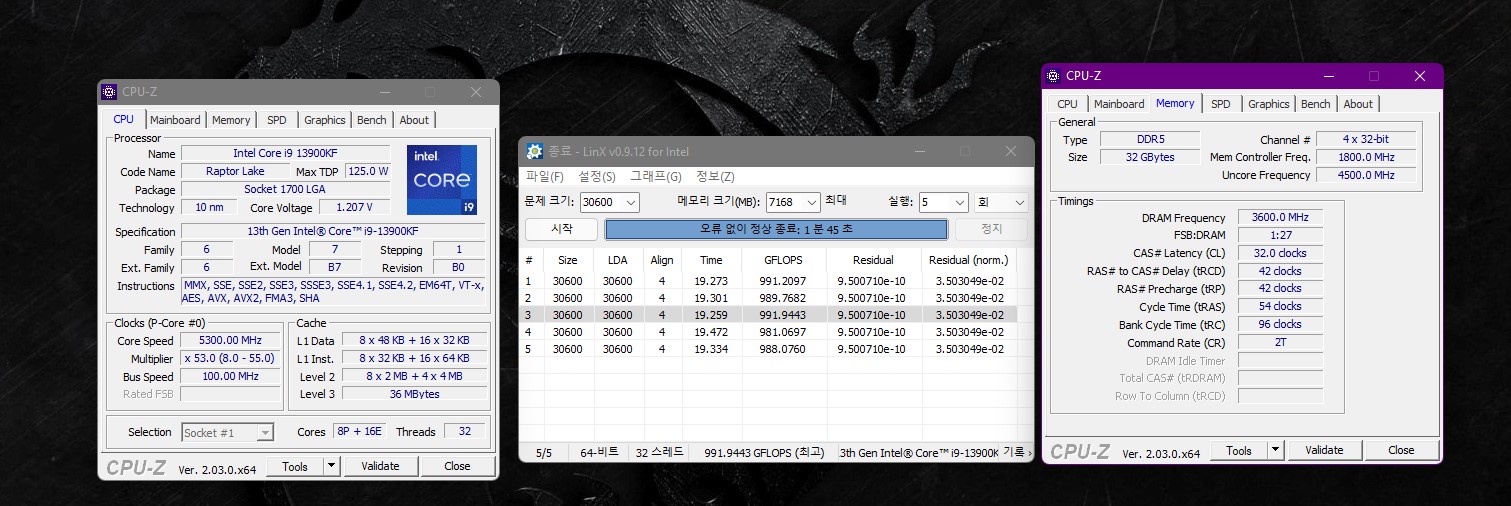The width and height of the screenshot is (1511, 506).
Task: Select SPD tab in purple CPU-Z window
Action: click(x=1221, y=104)
